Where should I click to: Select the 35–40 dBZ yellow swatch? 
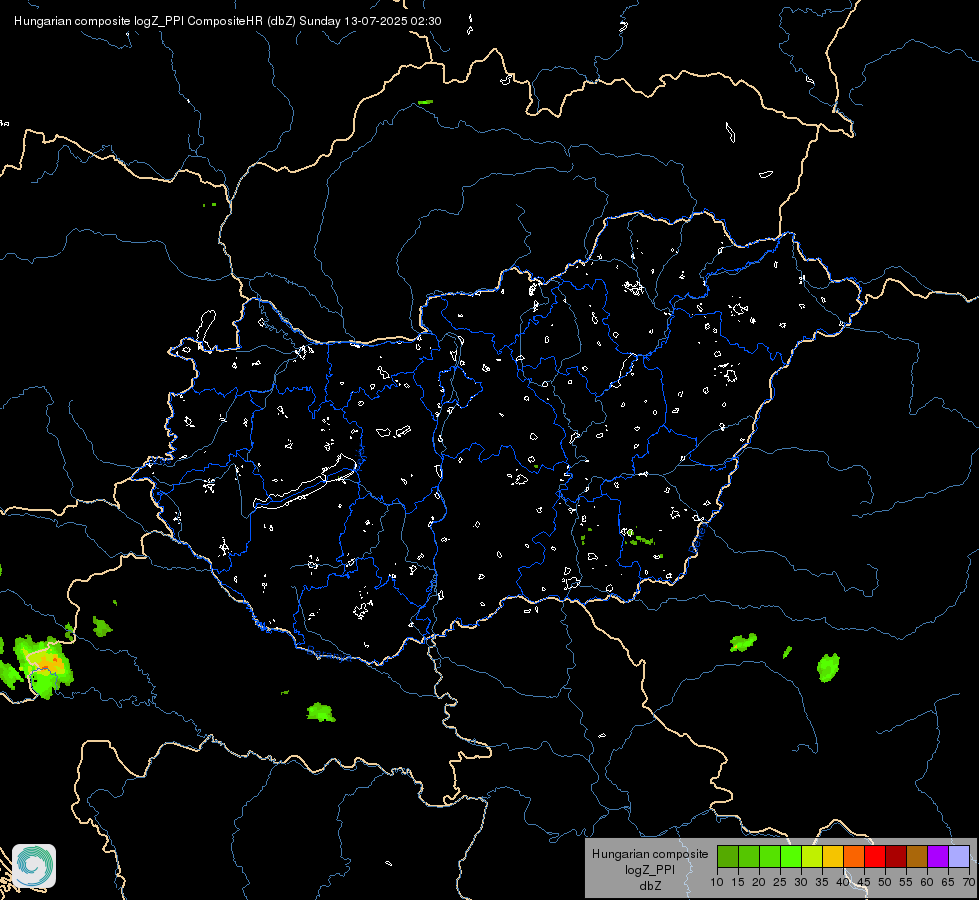tap(833, 856)
